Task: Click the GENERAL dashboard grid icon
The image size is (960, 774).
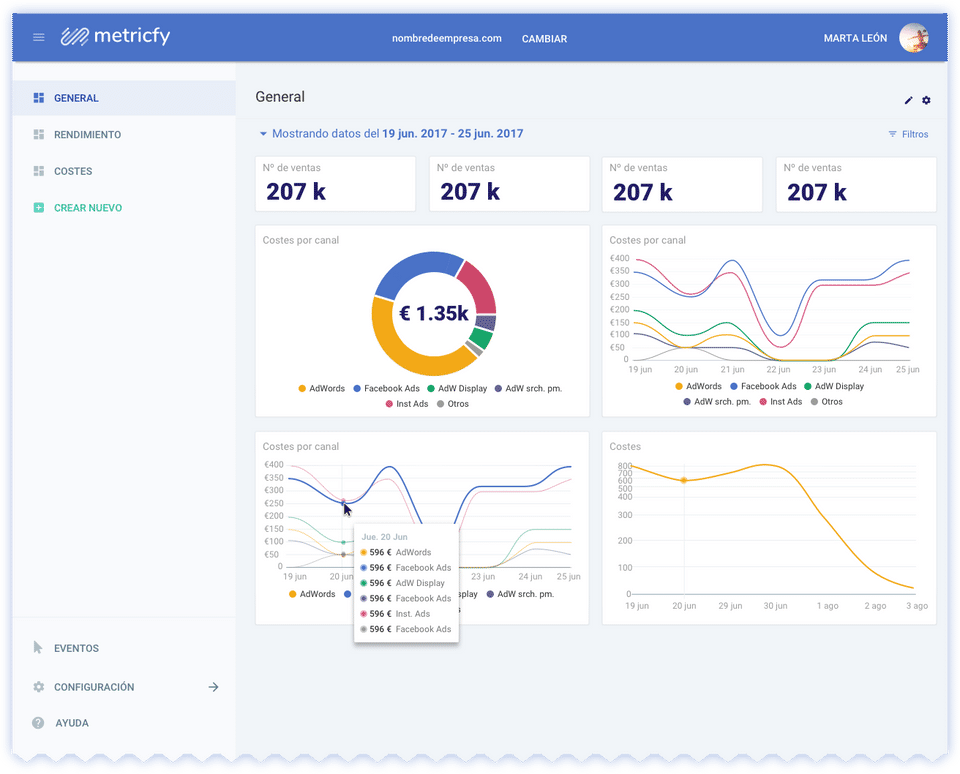Action: click(39, 98)
